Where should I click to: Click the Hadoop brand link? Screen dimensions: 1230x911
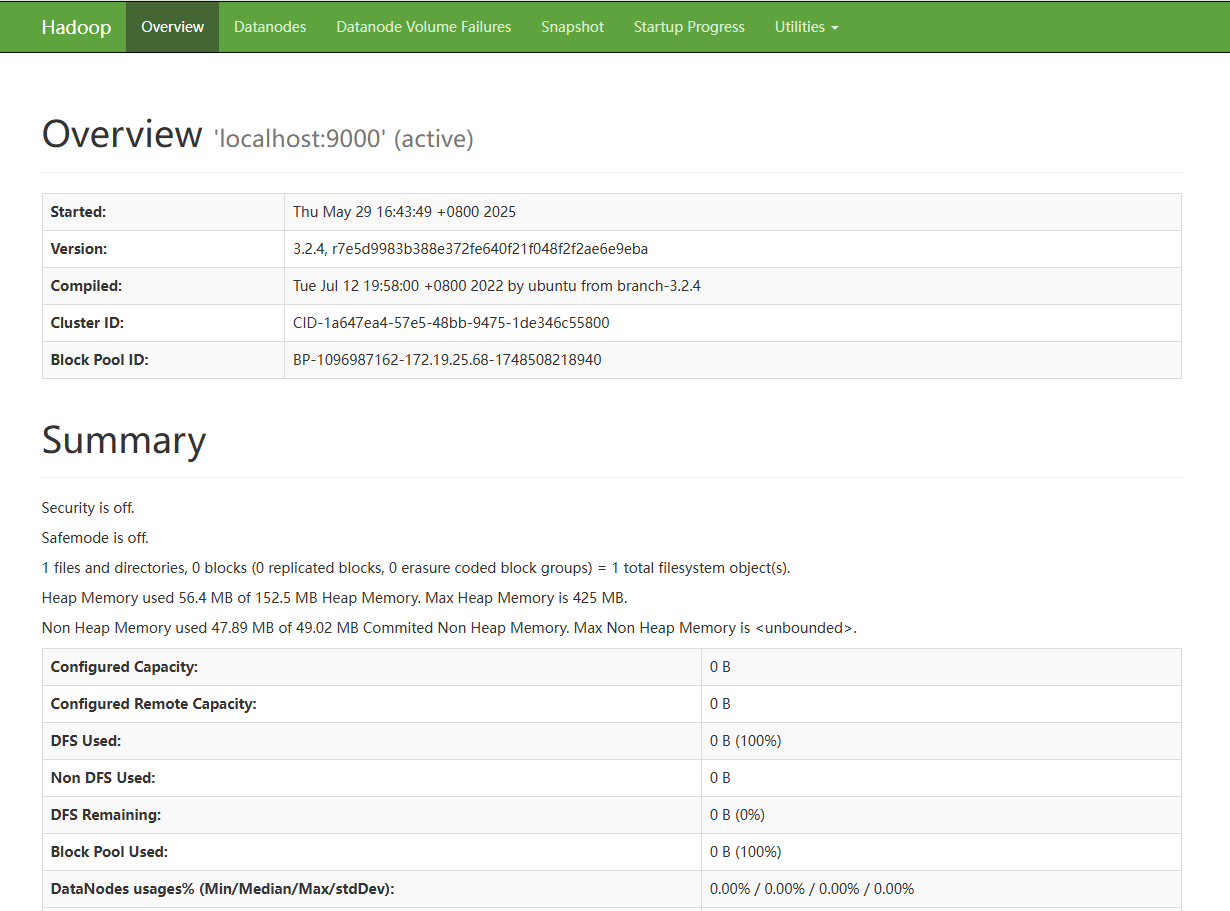coord(76,27)
